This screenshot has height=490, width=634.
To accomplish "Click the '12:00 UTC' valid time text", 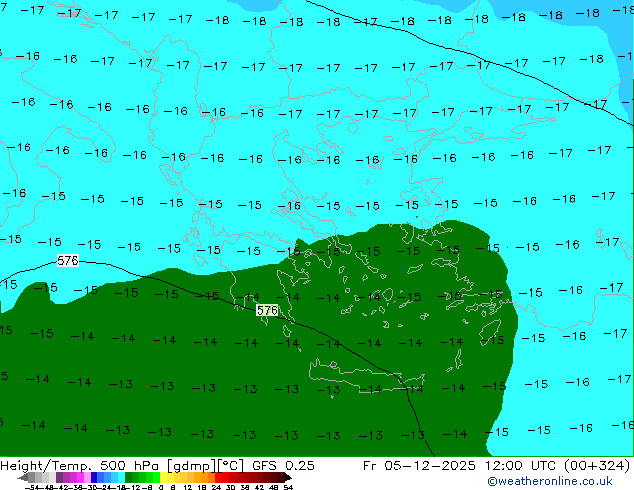I will point(522,466).
